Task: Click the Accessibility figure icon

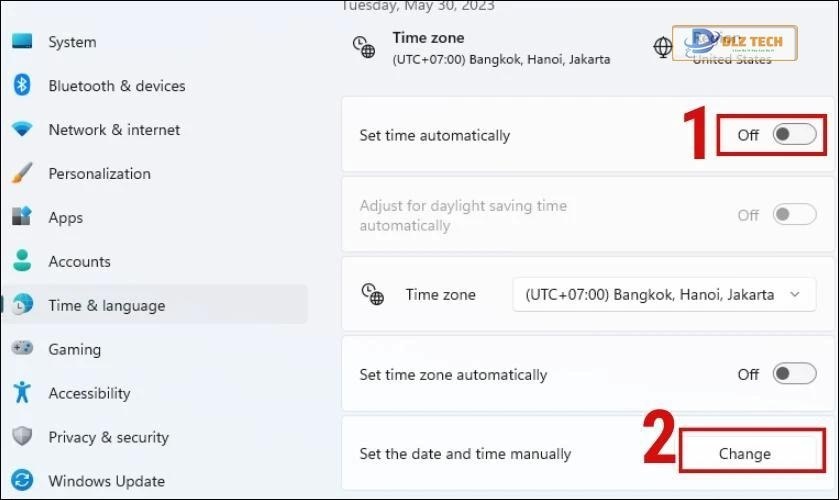Action: pyautogui.click(x=22, y=393)
